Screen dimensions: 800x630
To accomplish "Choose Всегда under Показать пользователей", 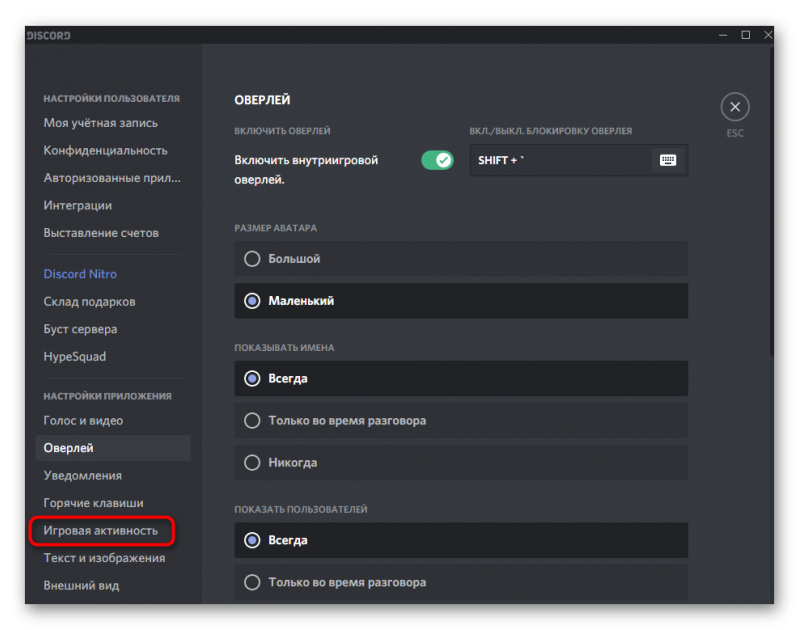I will 461,540.
